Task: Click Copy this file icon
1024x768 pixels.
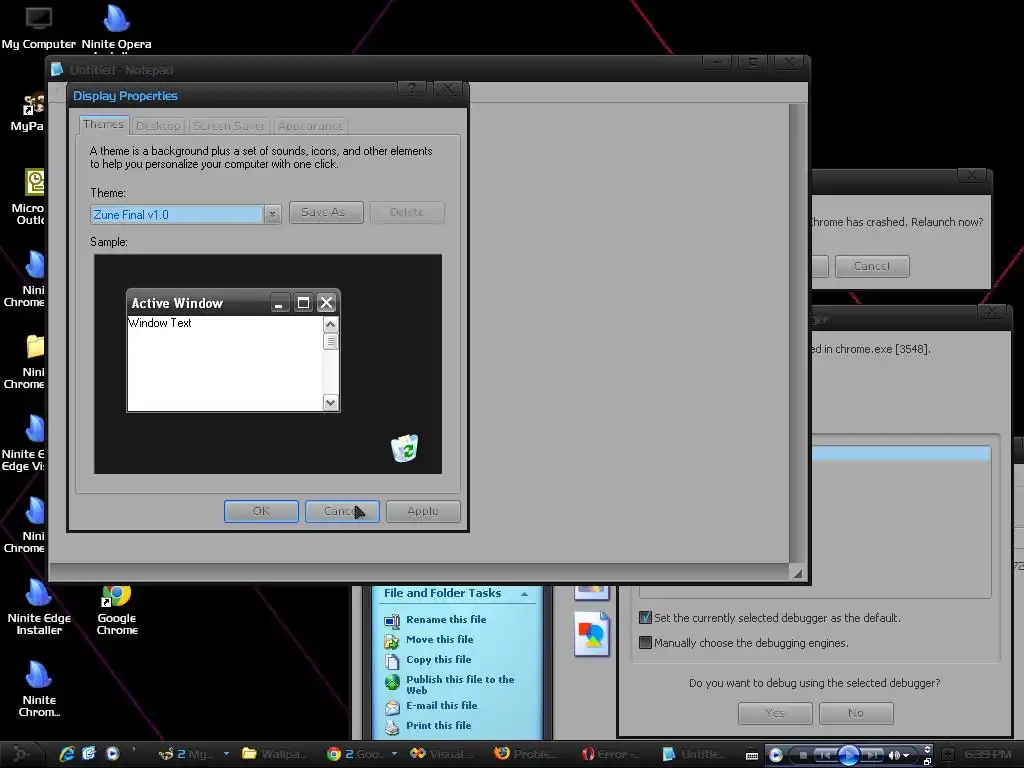Action: tap(392, 661)
